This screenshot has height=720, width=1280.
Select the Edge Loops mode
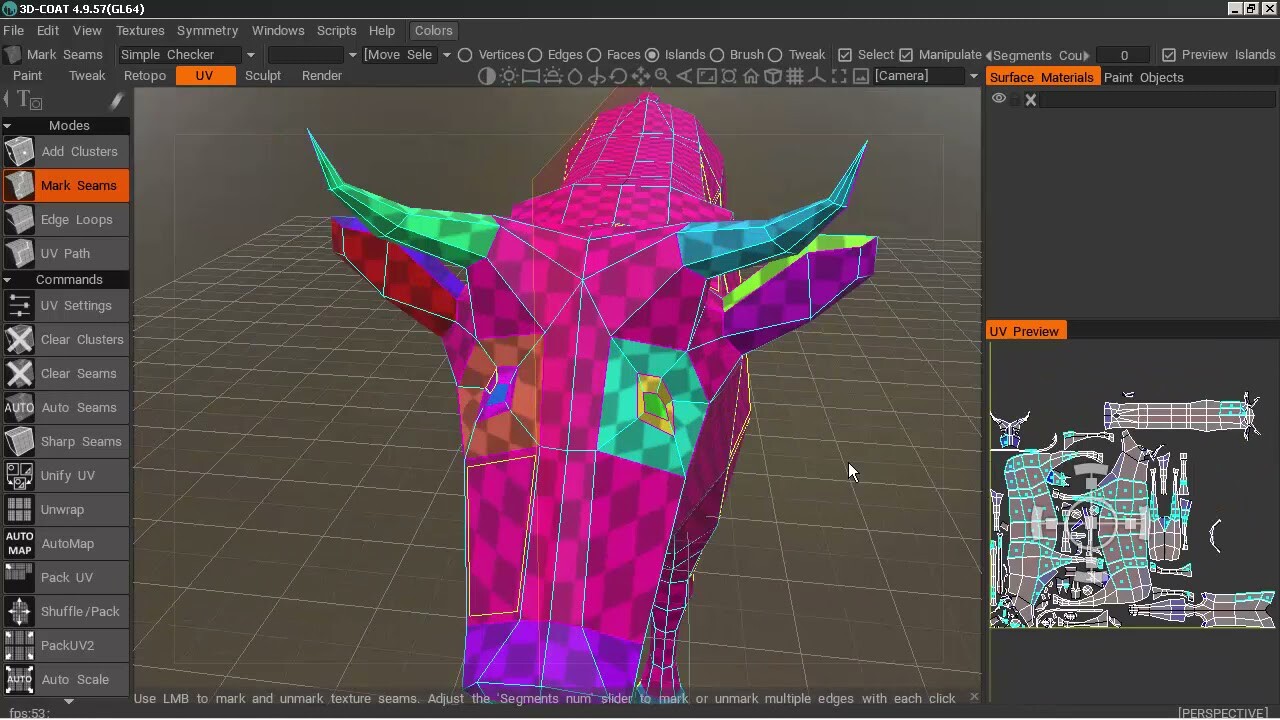(75, 219)
